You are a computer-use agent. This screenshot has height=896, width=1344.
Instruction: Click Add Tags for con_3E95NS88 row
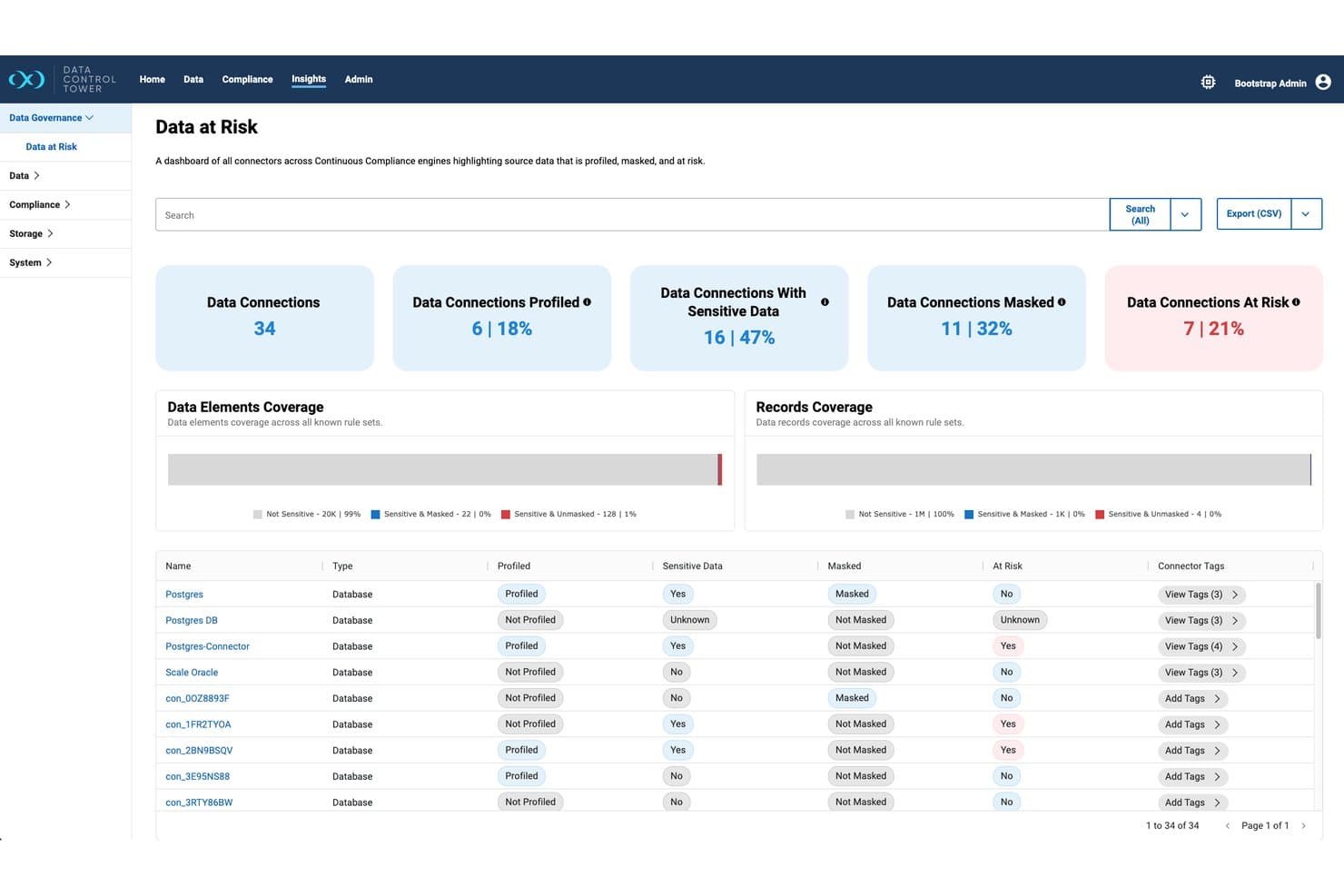(1192, 777)
